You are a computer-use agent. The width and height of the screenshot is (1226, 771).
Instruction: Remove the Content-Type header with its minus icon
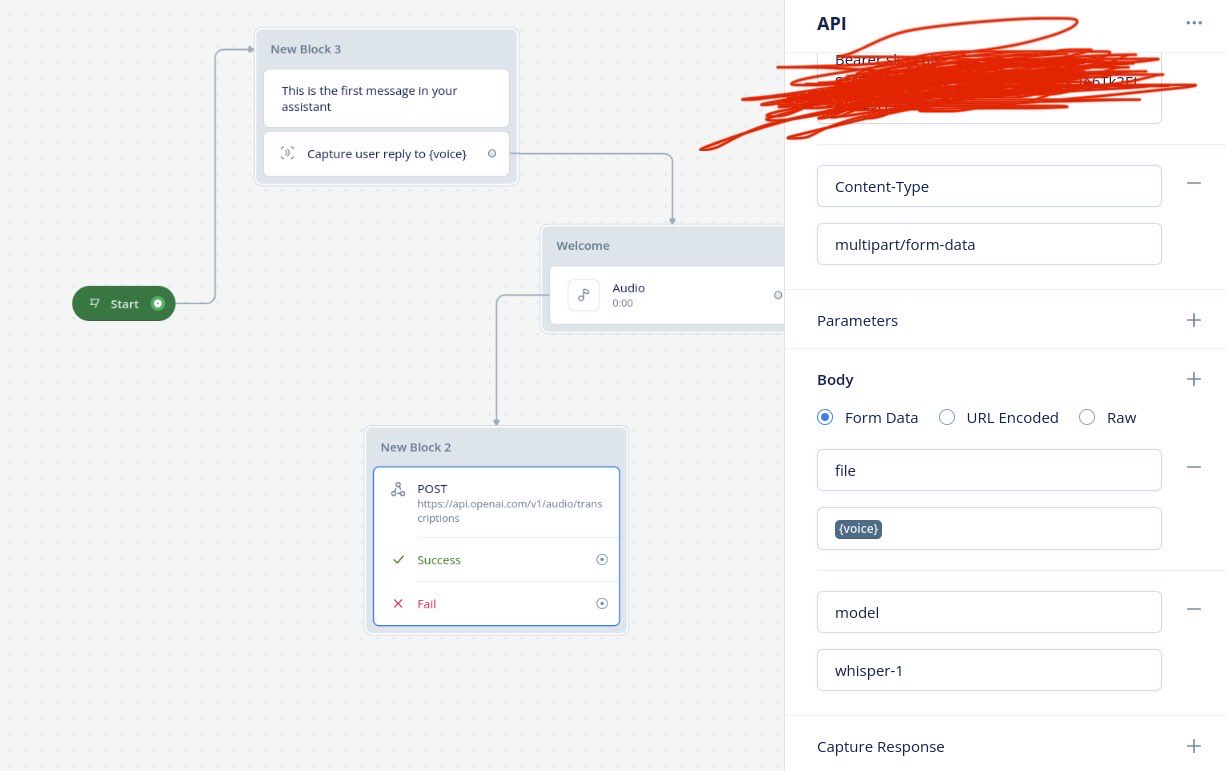click(1193, 184)
